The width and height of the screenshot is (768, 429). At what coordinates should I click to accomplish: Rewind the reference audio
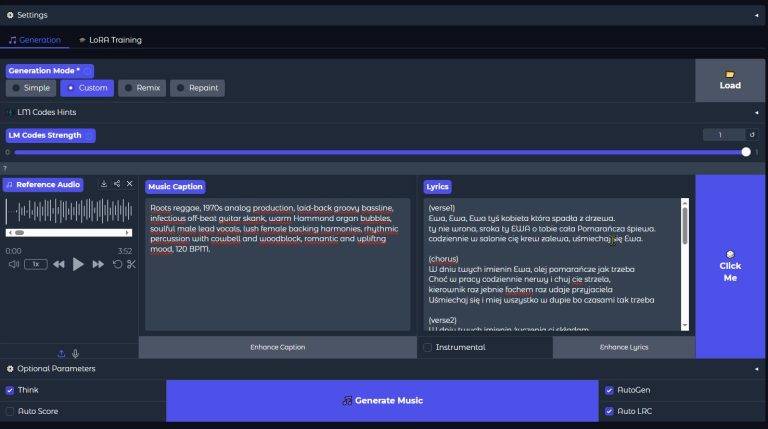coord(59,264)
